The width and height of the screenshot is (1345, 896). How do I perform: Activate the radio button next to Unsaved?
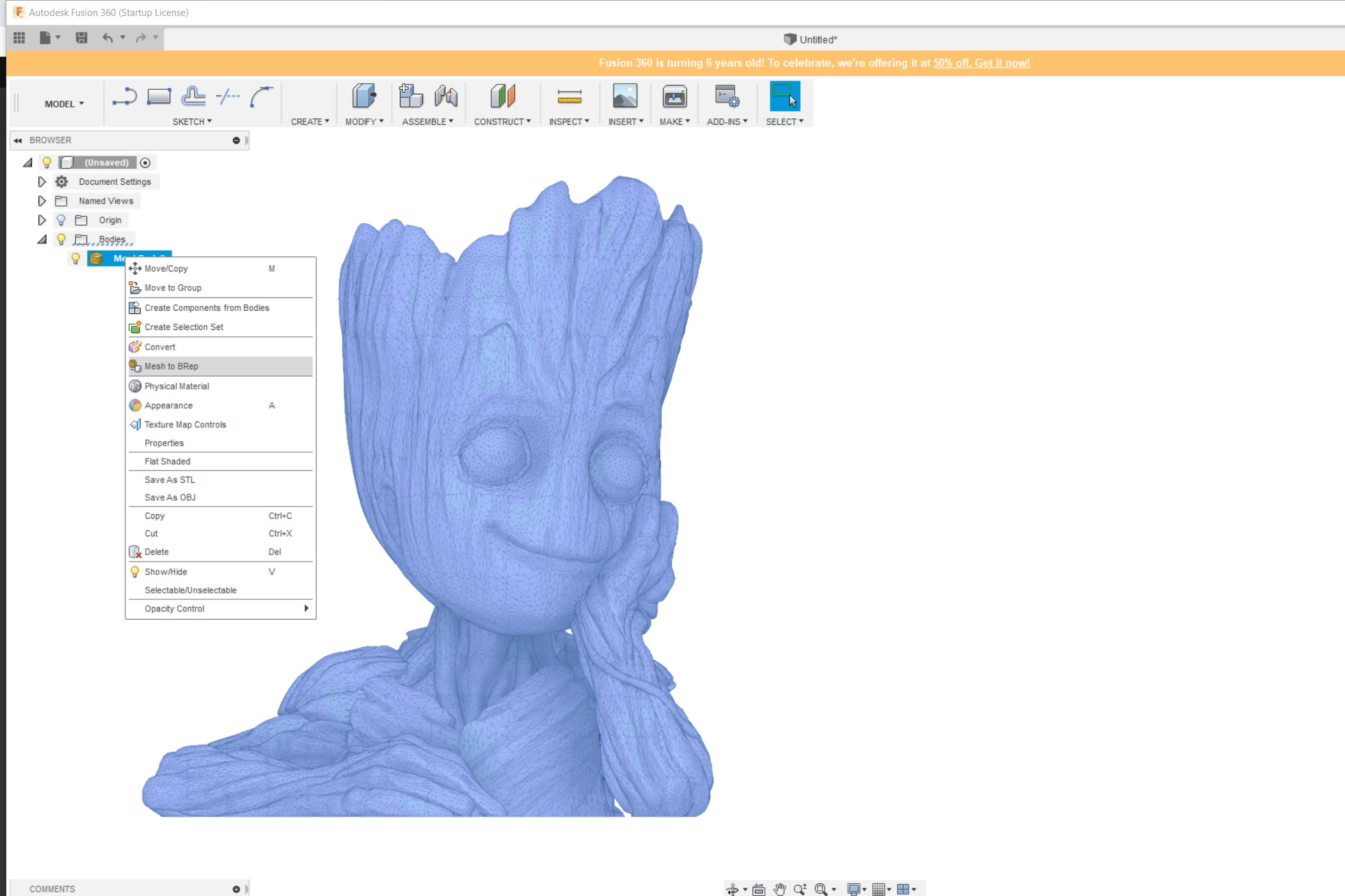pos(145,162)
